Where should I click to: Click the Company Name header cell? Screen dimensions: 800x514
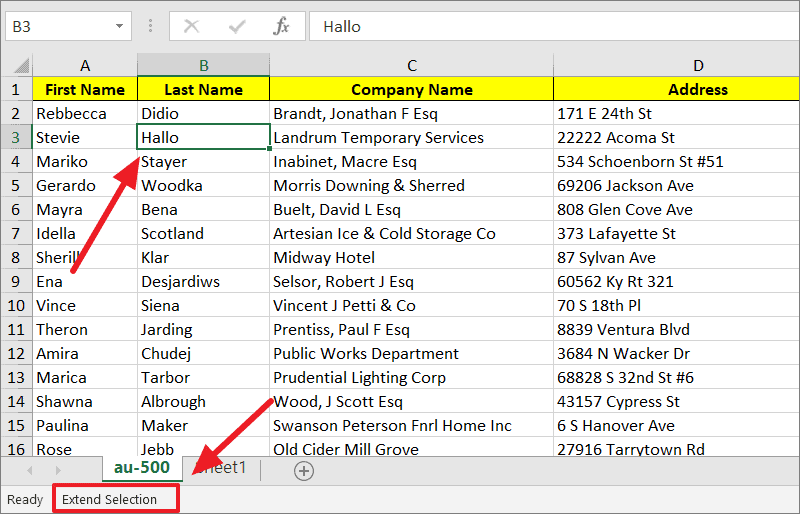click(412, 89)
